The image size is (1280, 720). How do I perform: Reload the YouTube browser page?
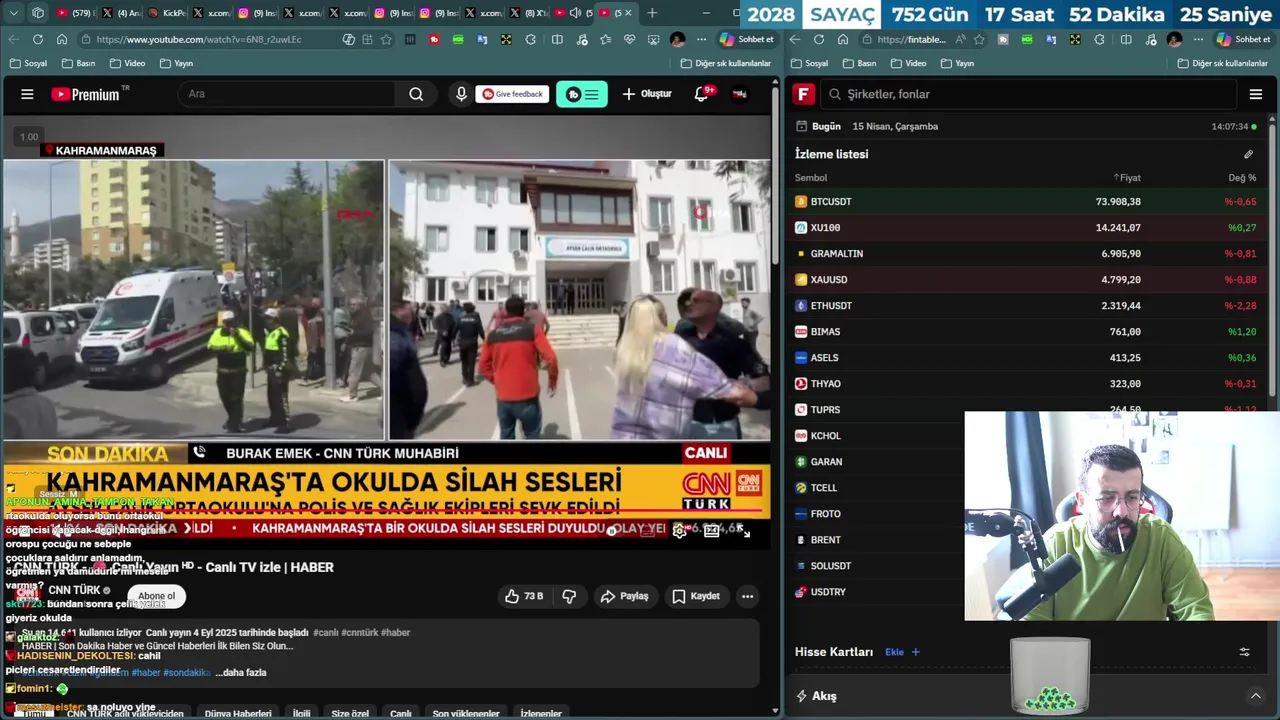38,39
